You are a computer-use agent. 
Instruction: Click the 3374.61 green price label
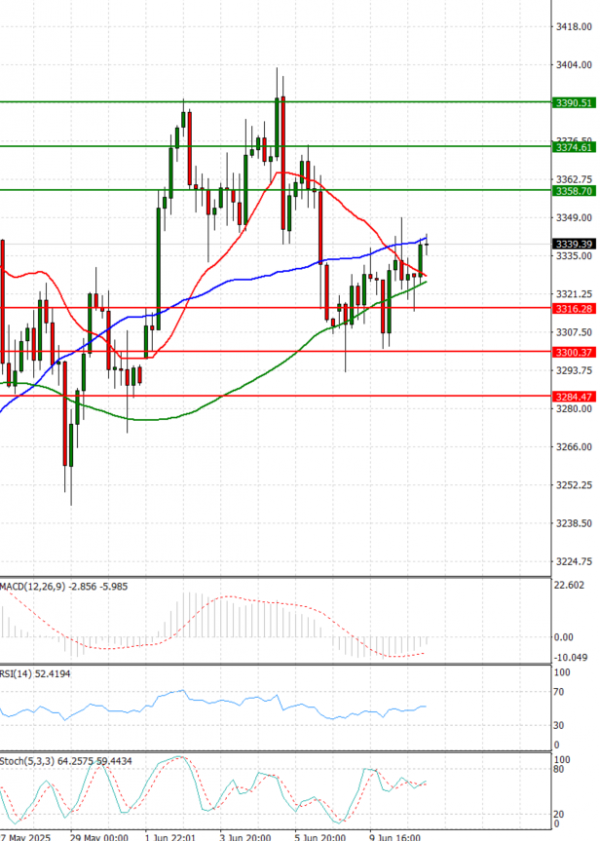[574, 146]
